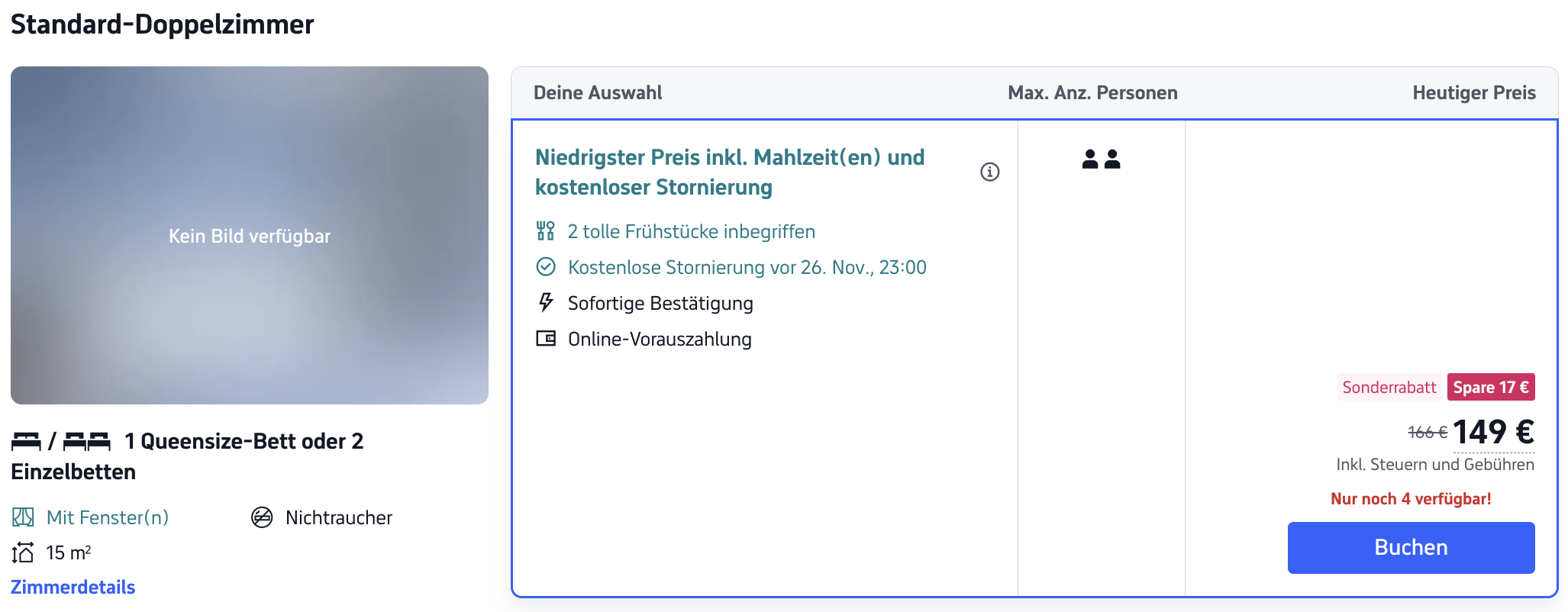Click the Kein Bild verfügbar room thumbnail
This screenshot has width=1568, height=612.
pos(250,235)
